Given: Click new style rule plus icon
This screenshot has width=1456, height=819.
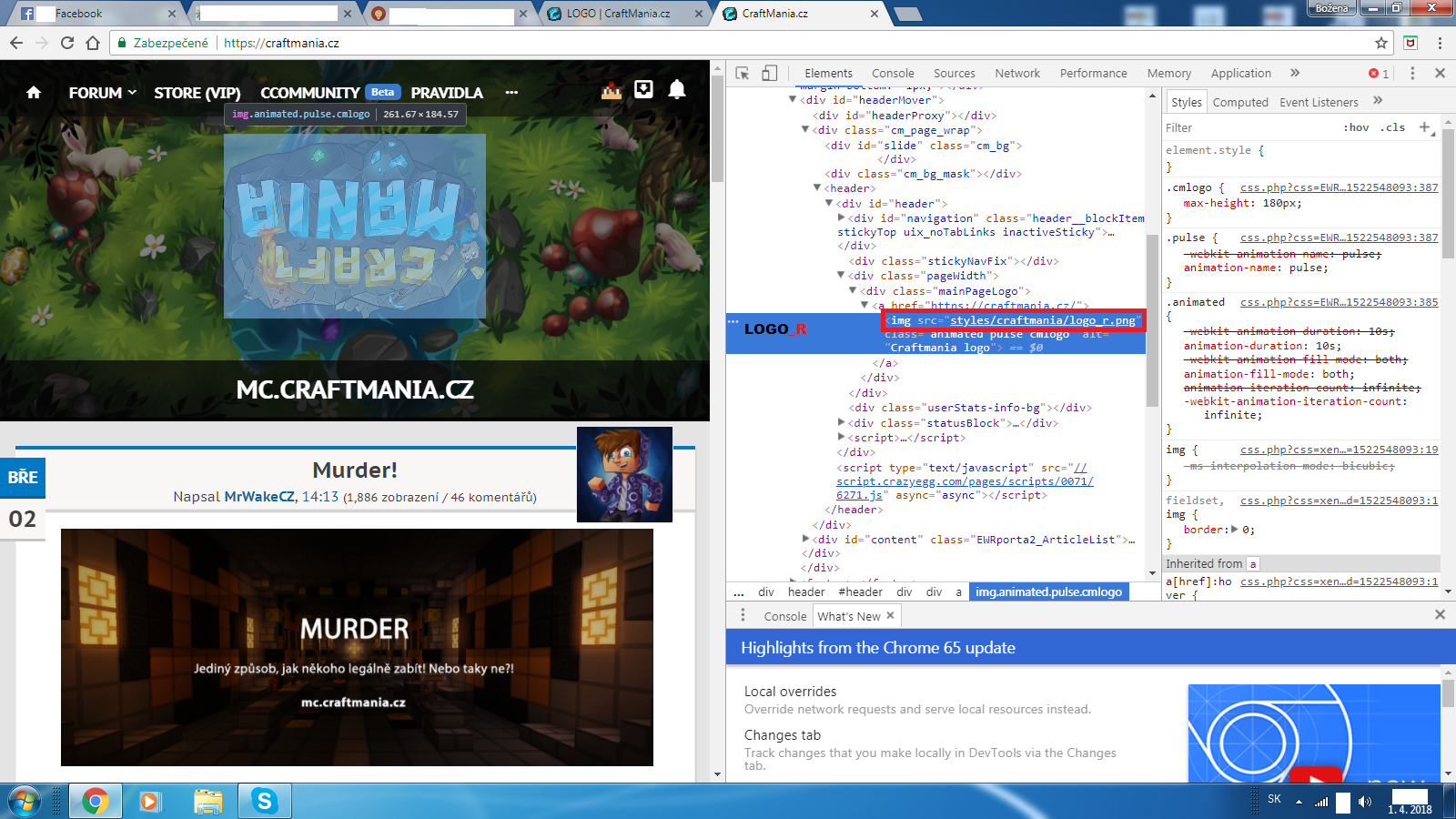Looking at the screenshot, I should [x=1424, y=127].
